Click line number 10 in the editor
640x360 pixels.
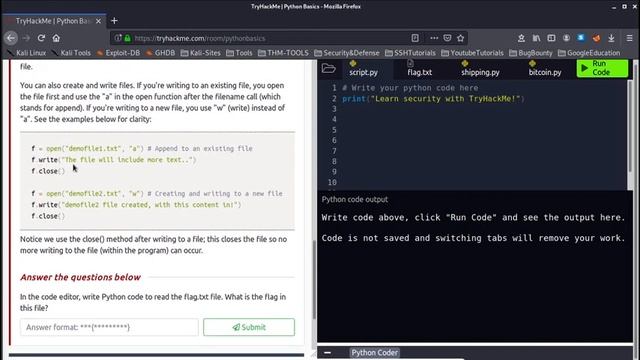[332, 182]
